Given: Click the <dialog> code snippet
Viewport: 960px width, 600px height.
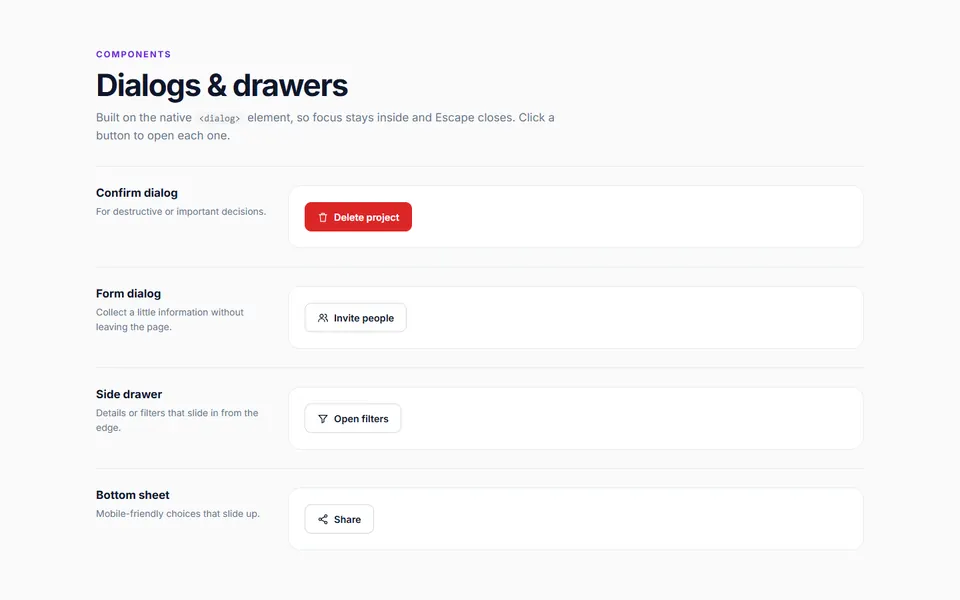Looking at the screenshot, I should [219, 118].
